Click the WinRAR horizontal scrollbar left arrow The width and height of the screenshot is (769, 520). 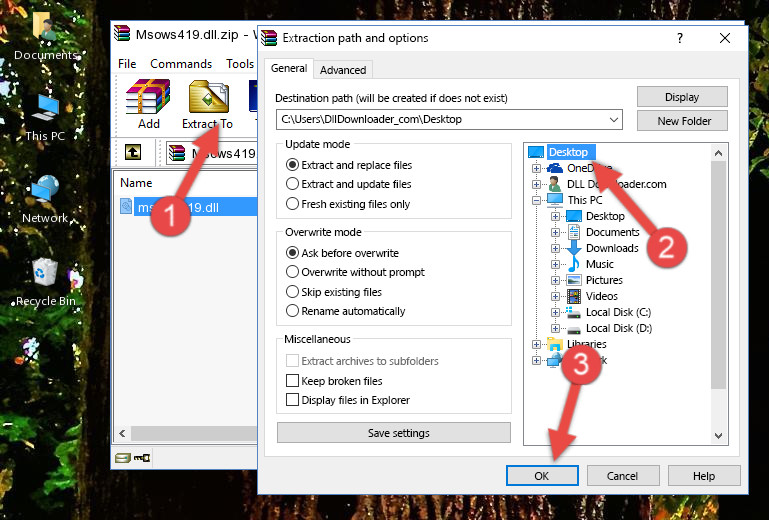123,433
